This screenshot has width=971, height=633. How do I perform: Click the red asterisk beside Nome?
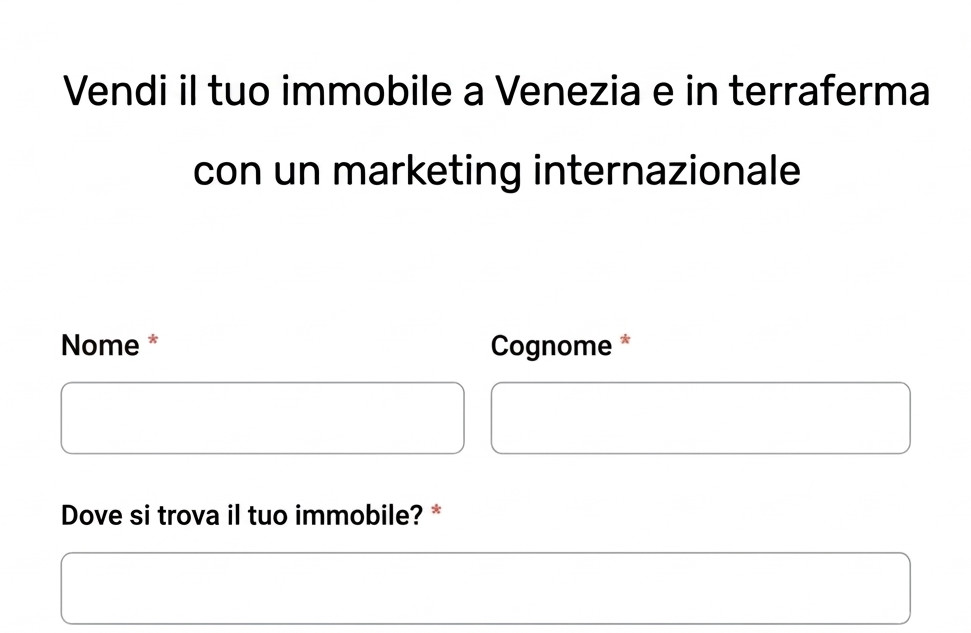click(x=153, y=342)
